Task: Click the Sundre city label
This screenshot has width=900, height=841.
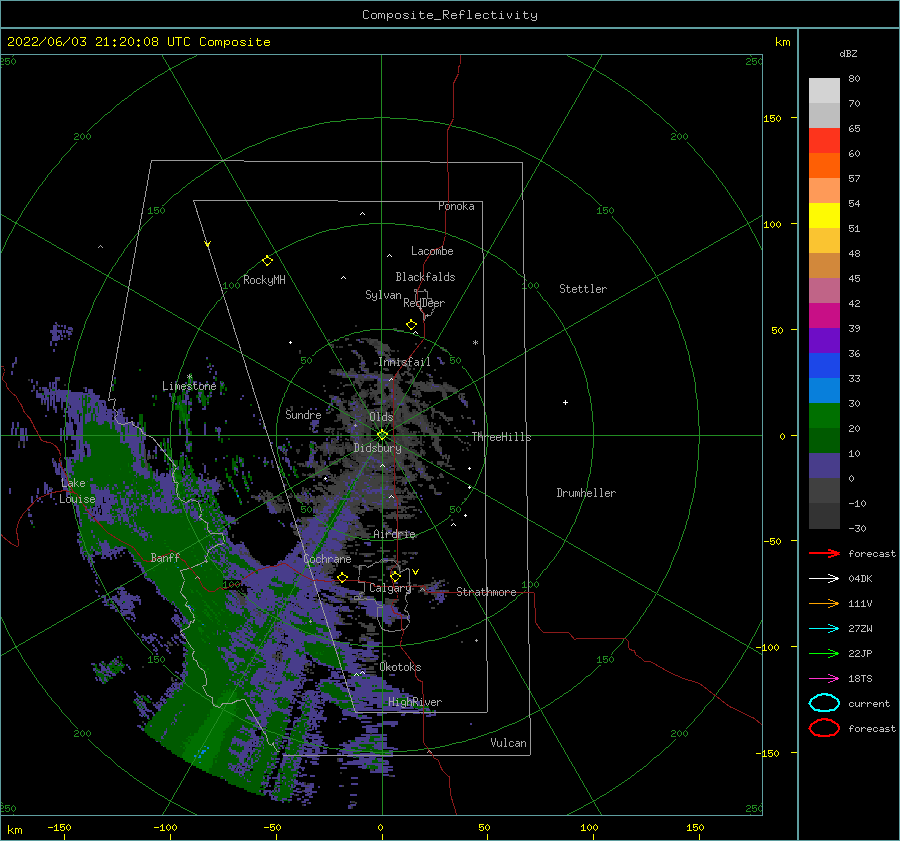Action: 303,414
